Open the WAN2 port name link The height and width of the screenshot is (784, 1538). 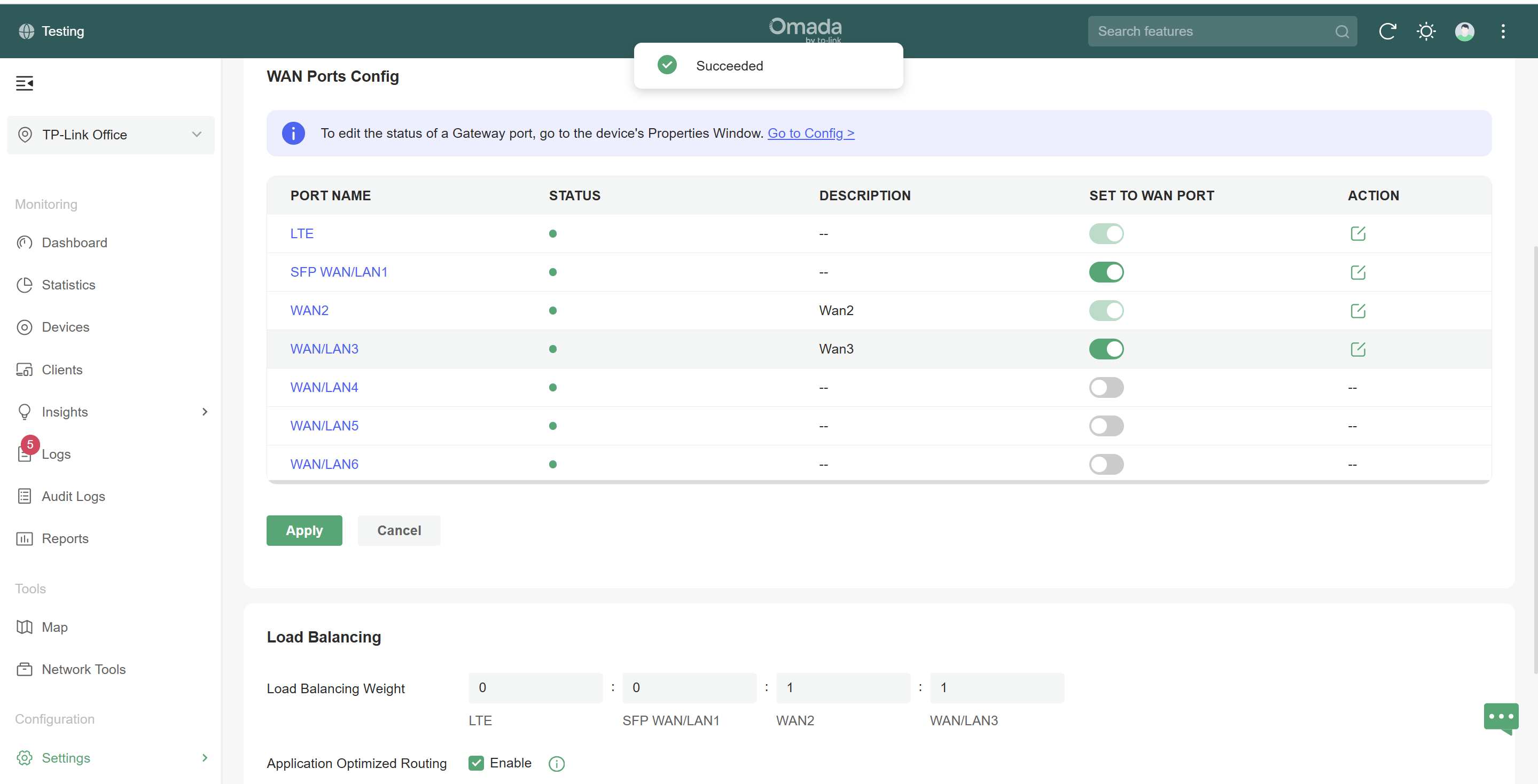tap(309, 310)
